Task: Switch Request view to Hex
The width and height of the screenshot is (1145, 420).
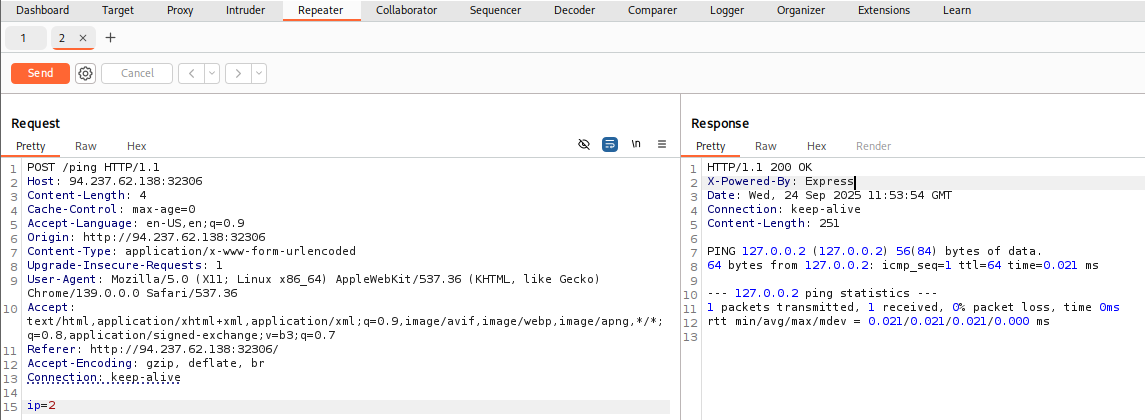Action: coord(136,146)
